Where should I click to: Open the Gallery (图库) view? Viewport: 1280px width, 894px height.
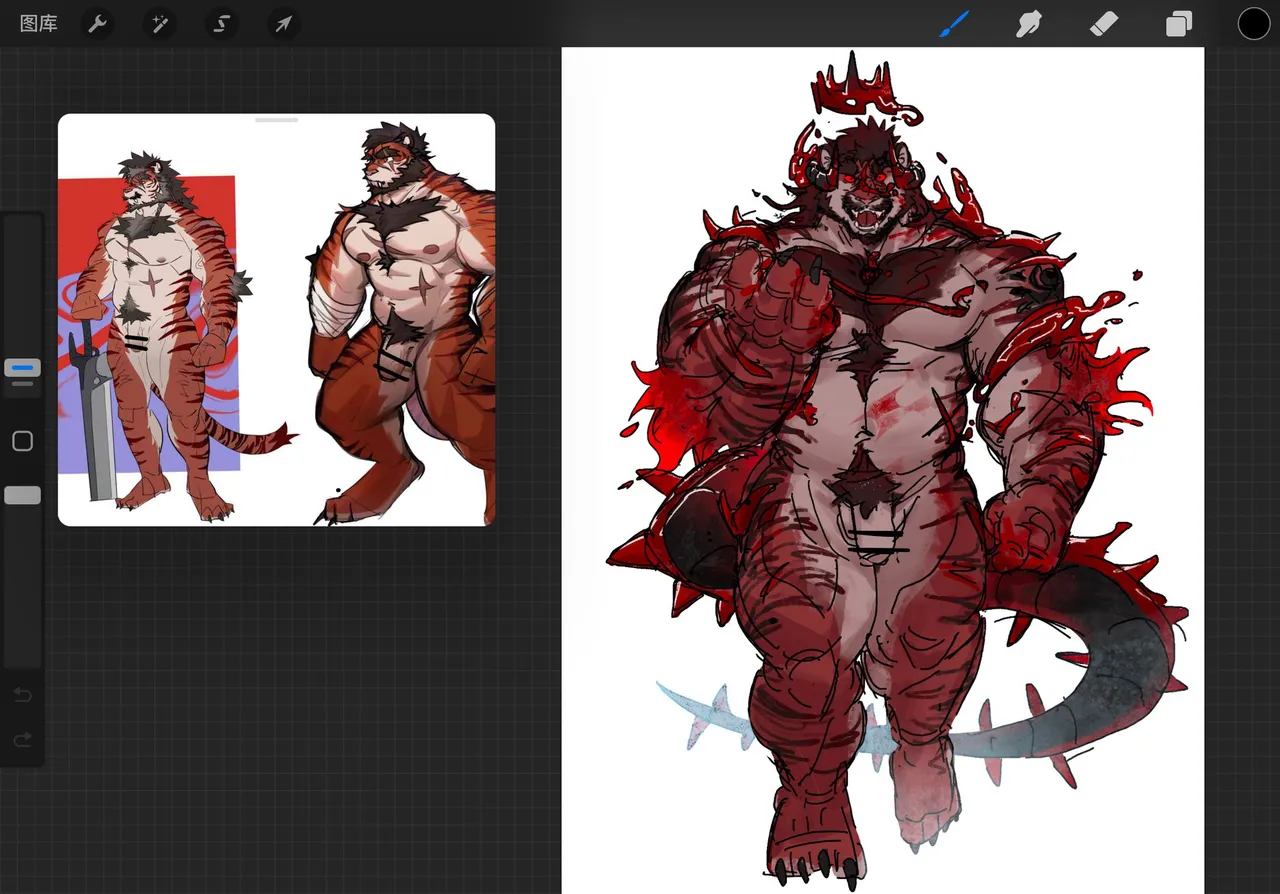tap(39, 24)
